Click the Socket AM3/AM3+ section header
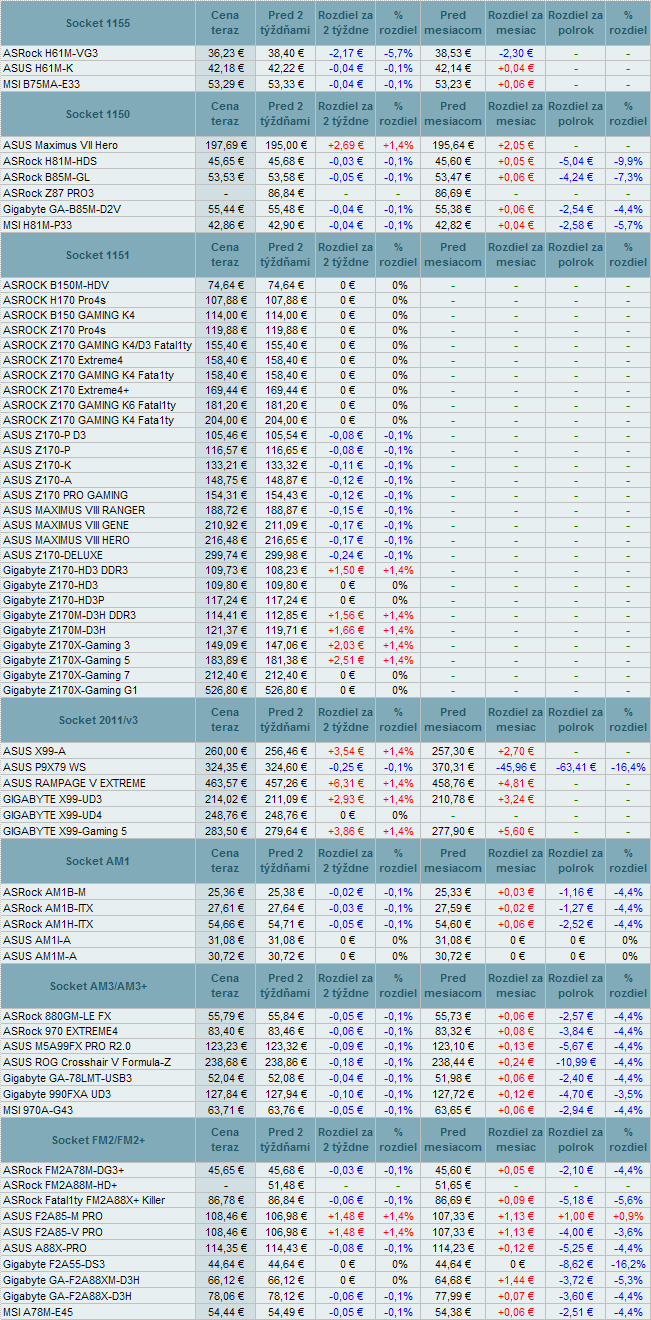 [x=97, y=986]
